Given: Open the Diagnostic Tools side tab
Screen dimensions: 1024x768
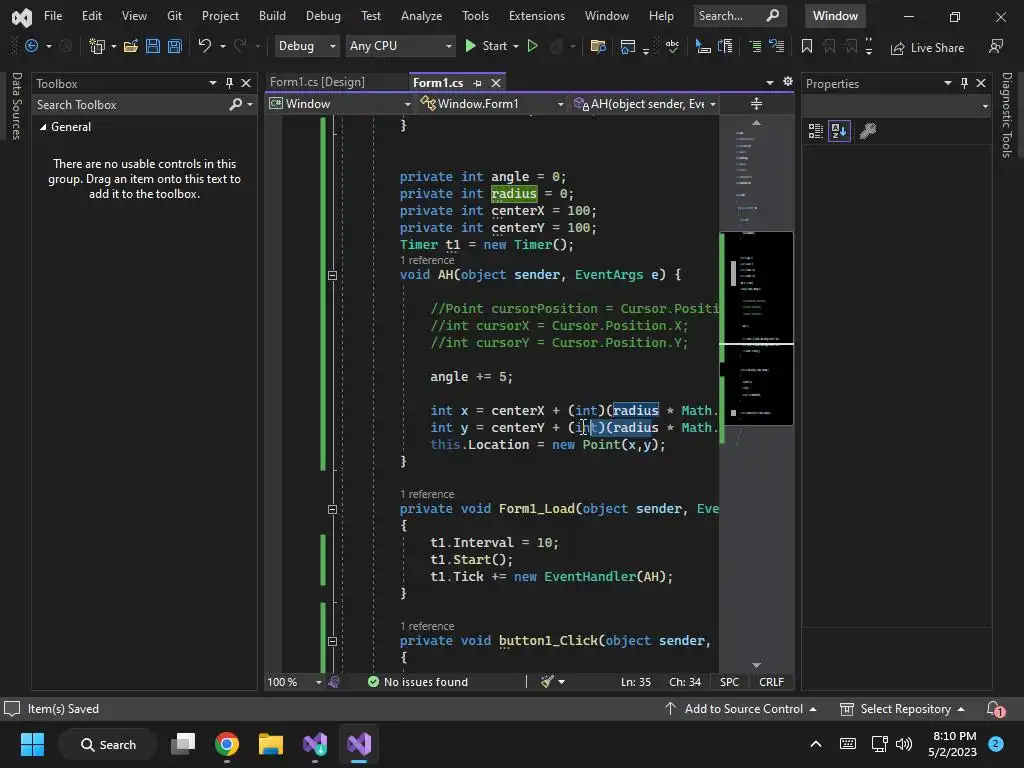Looking at the screenshot, I should click(x=1006, y=115).
